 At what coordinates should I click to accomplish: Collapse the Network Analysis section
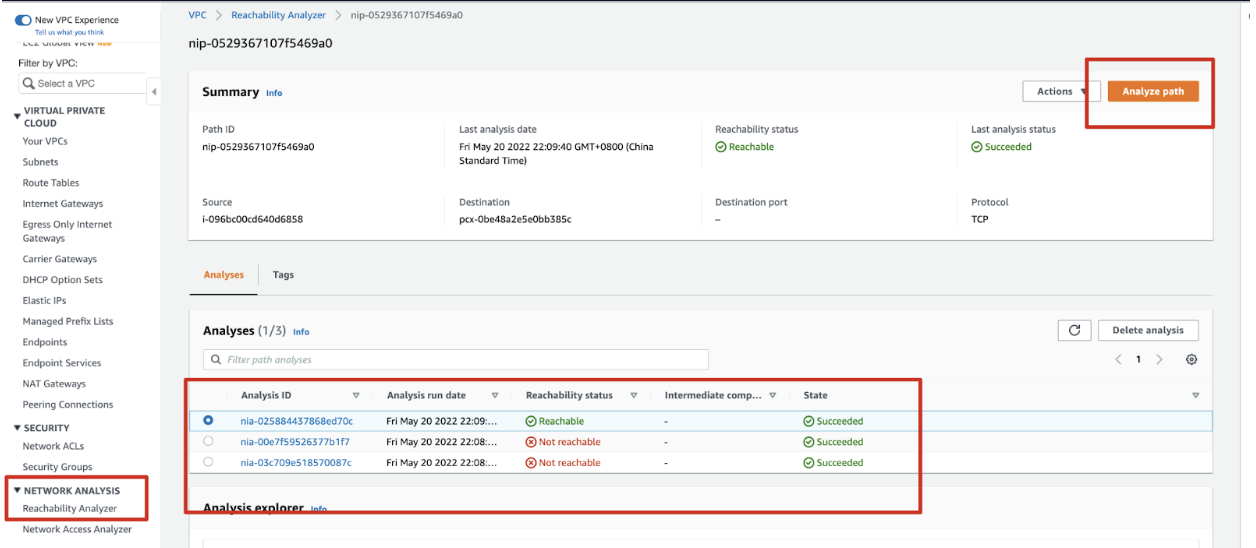coord(17,491)
